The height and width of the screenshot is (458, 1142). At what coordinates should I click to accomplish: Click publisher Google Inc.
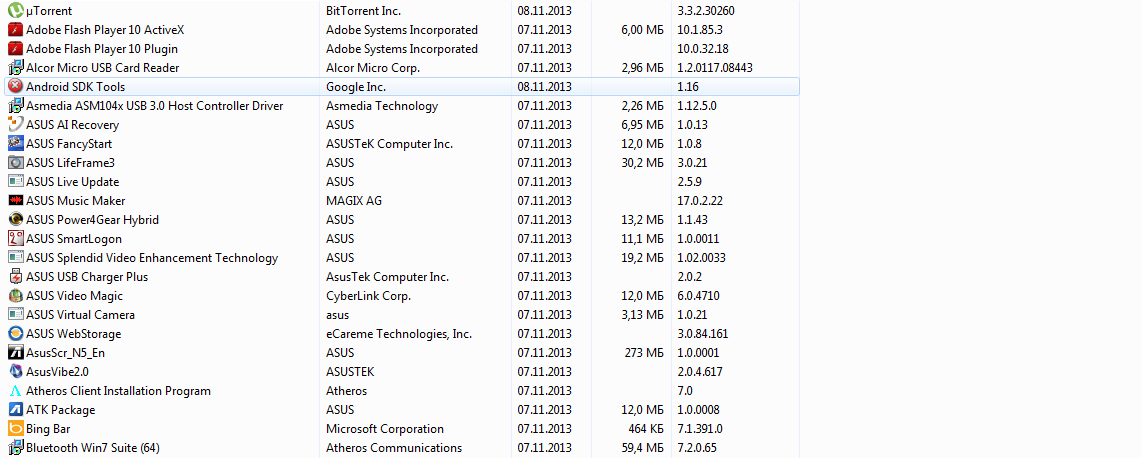coord(356,87)
